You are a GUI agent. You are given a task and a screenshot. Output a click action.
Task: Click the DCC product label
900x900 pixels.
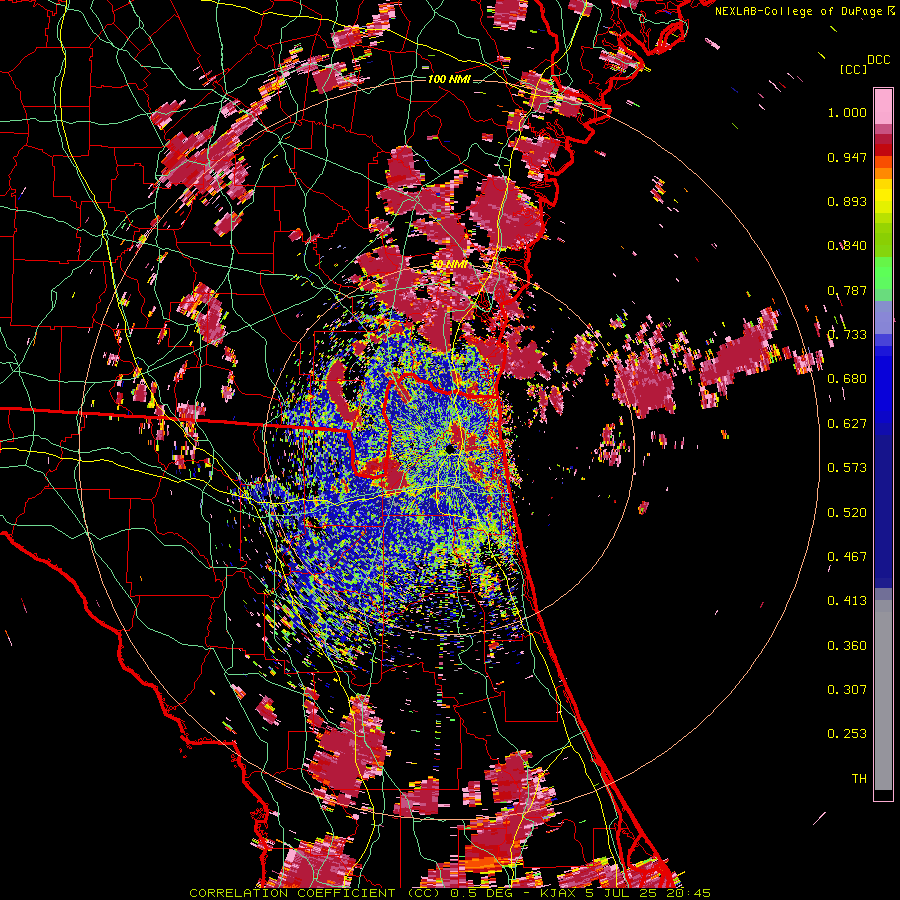[x=879, y=60]
